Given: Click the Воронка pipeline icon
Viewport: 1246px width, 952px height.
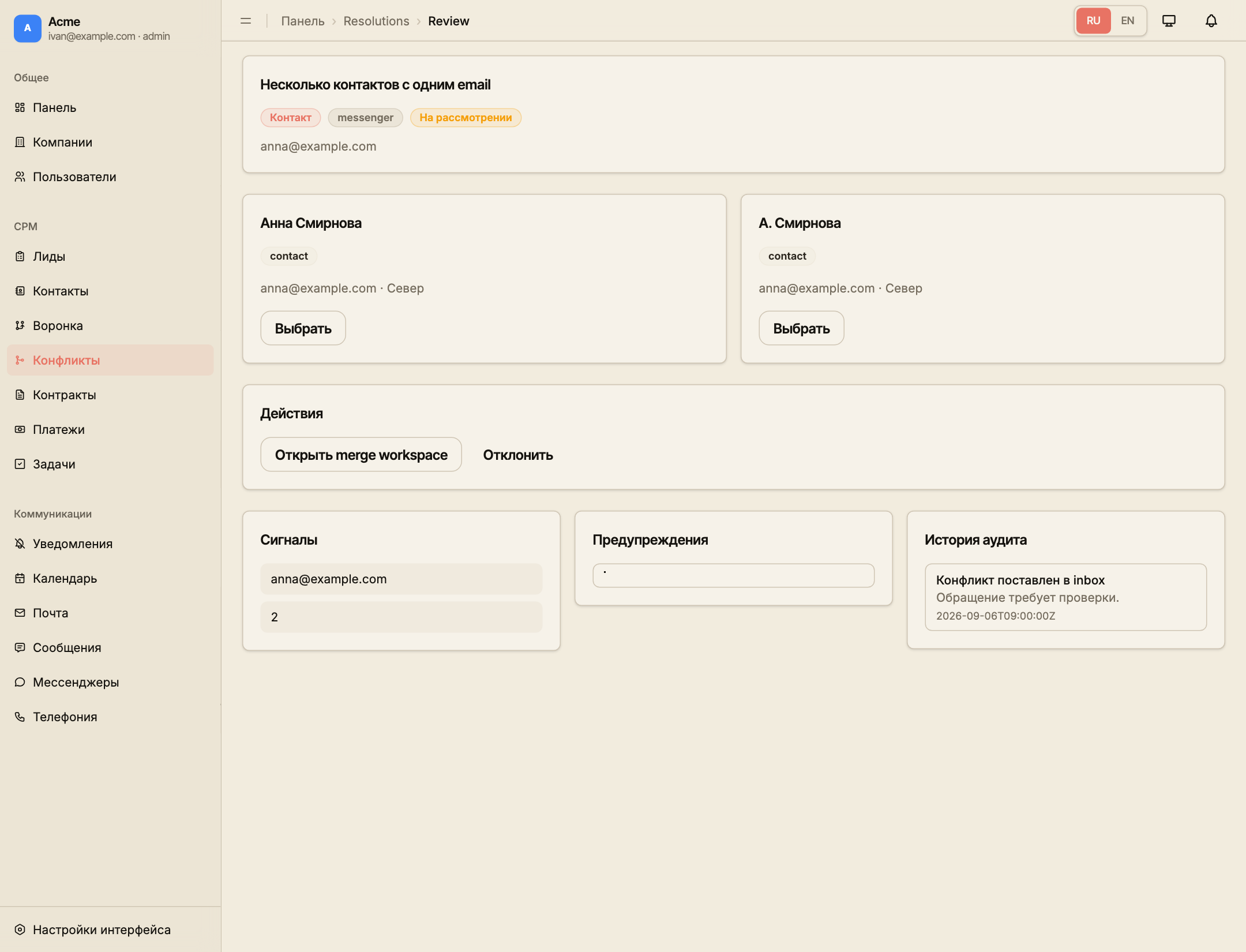Looking at the screenshot, I should point(20,325).
